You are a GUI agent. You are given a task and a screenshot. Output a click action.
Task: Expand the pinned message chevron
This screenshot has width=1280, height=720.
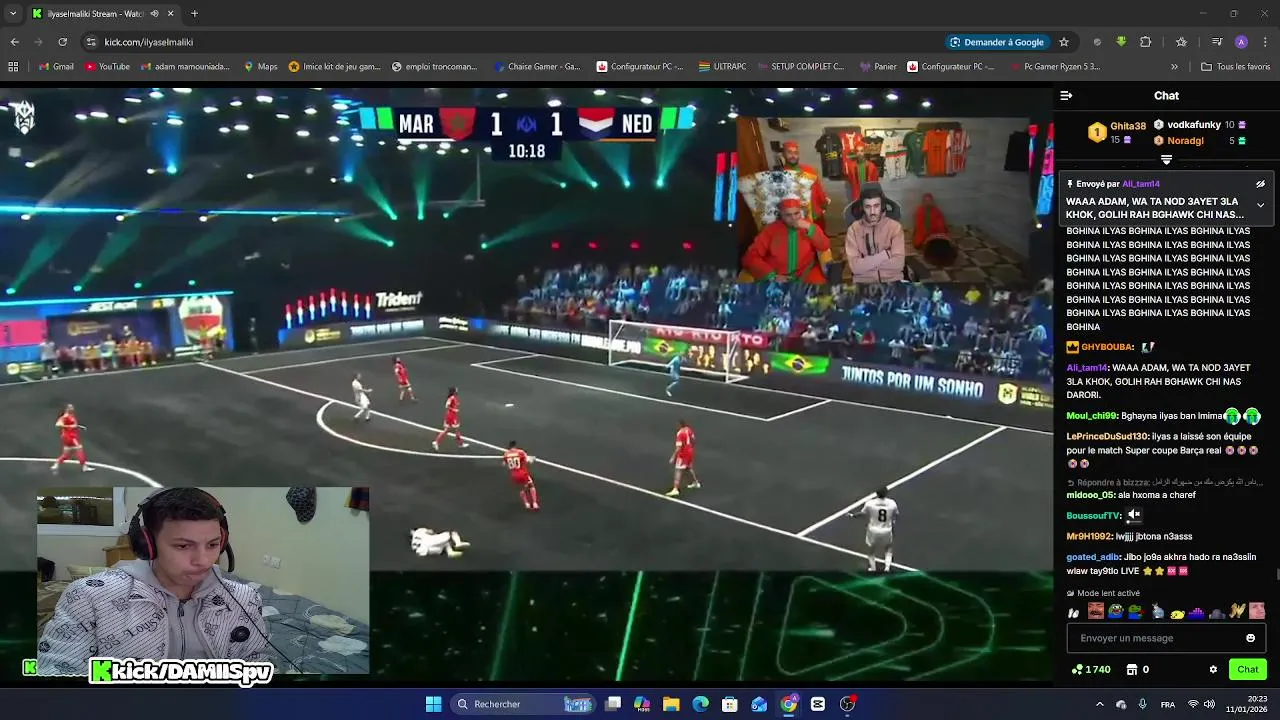point(1260,205)
